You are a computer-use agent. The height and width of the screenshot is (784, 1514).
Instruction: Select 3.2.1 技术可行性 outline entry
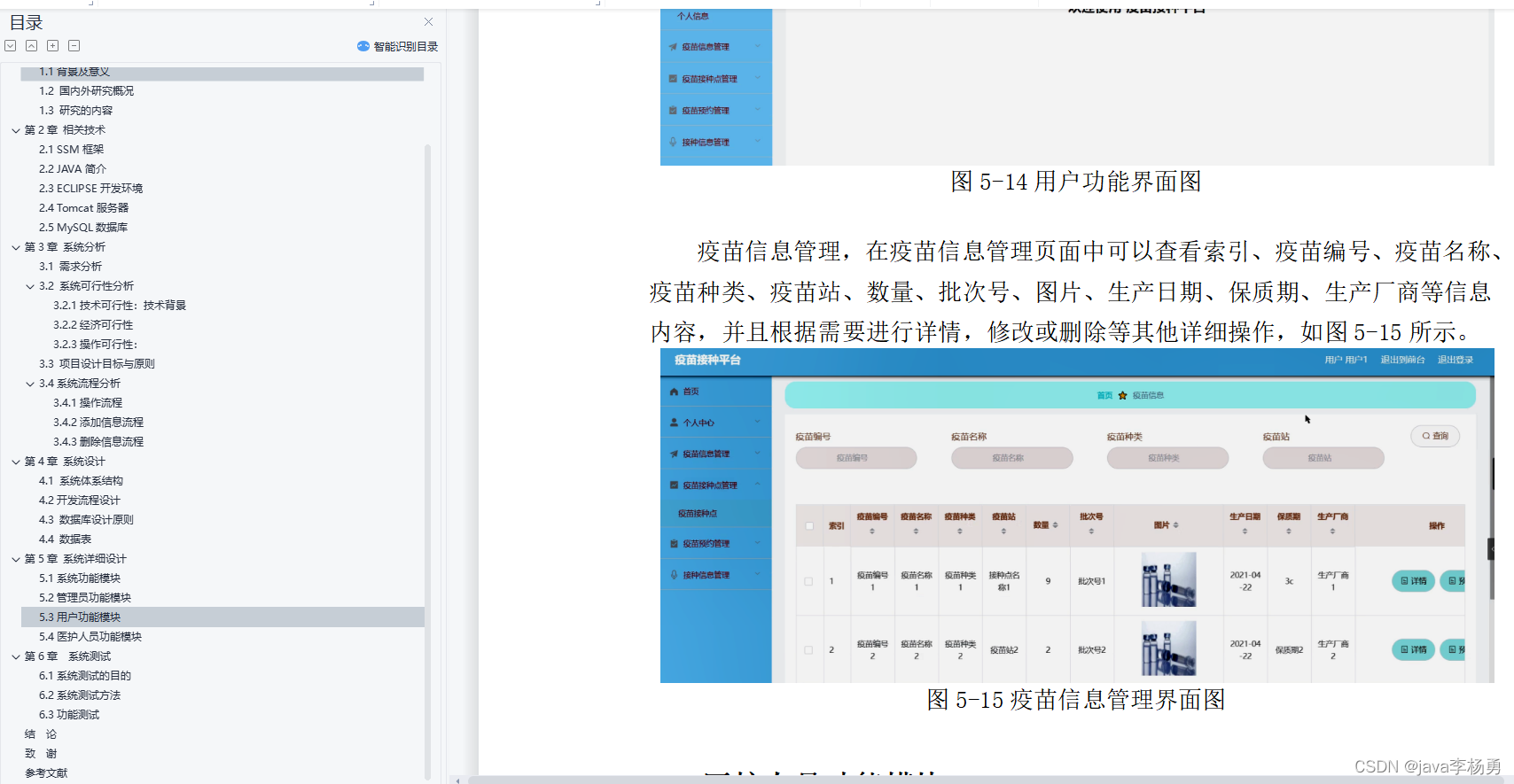(x=120, y=306)
